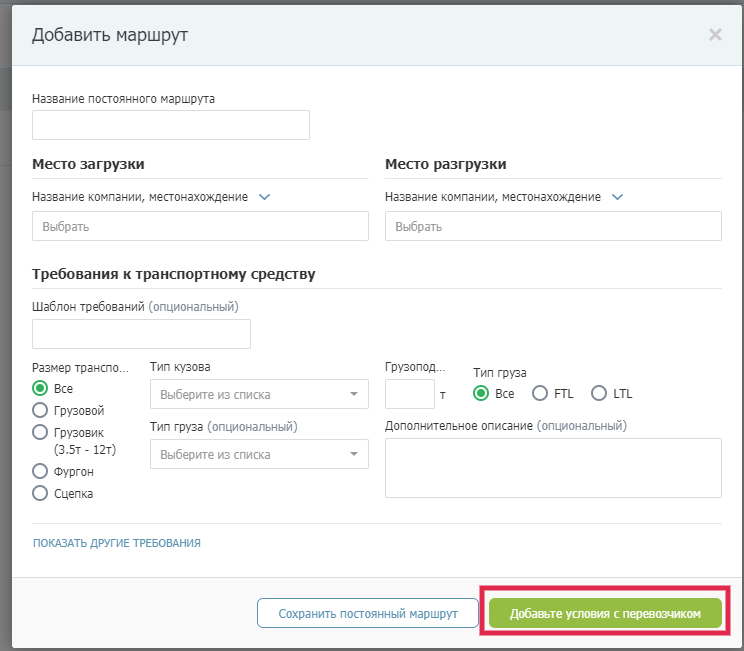
Task: Expand unloading place company chevron
Action: coord(617,197)
